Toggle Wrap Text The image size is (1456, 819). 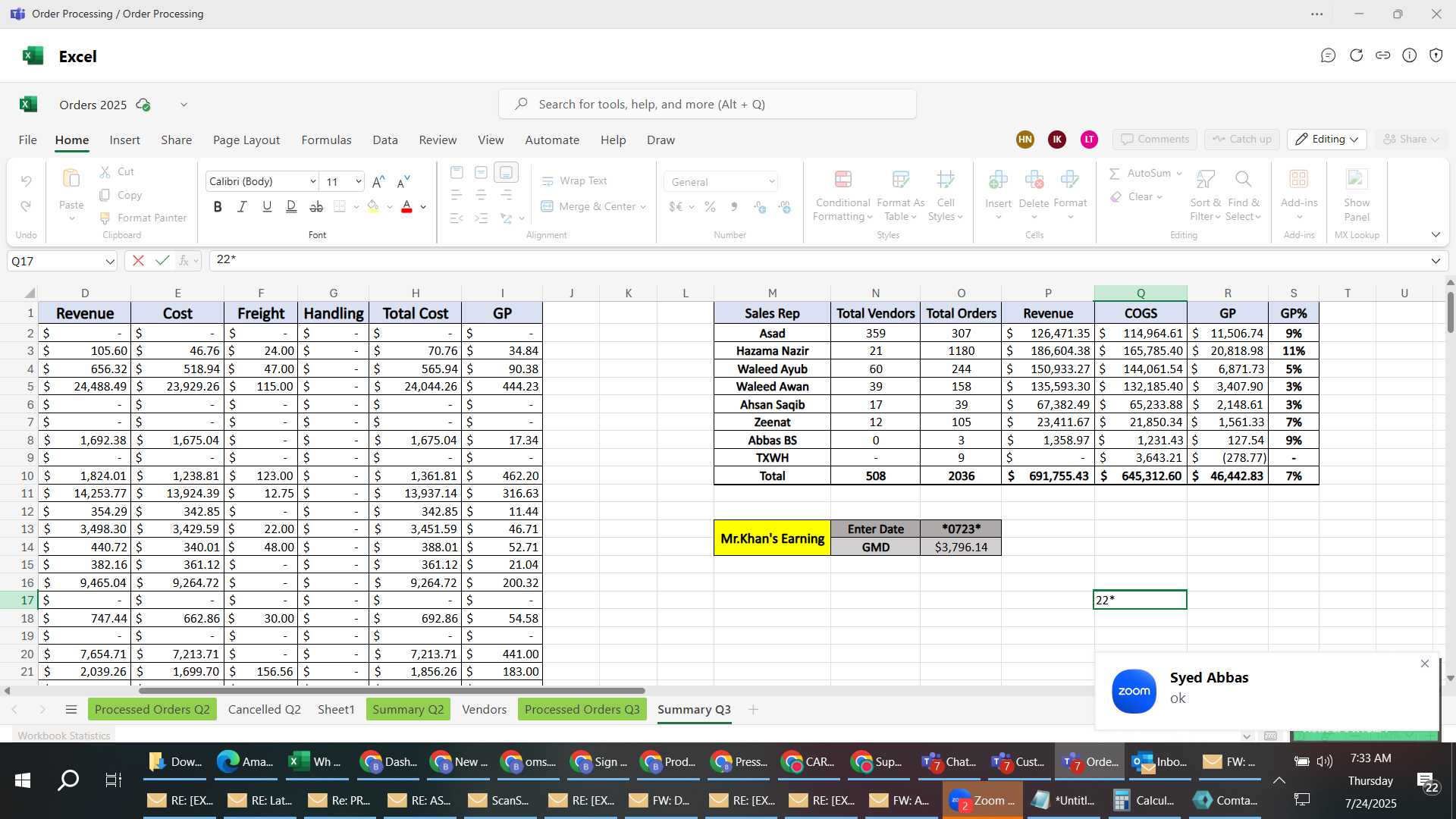point(574,181)
